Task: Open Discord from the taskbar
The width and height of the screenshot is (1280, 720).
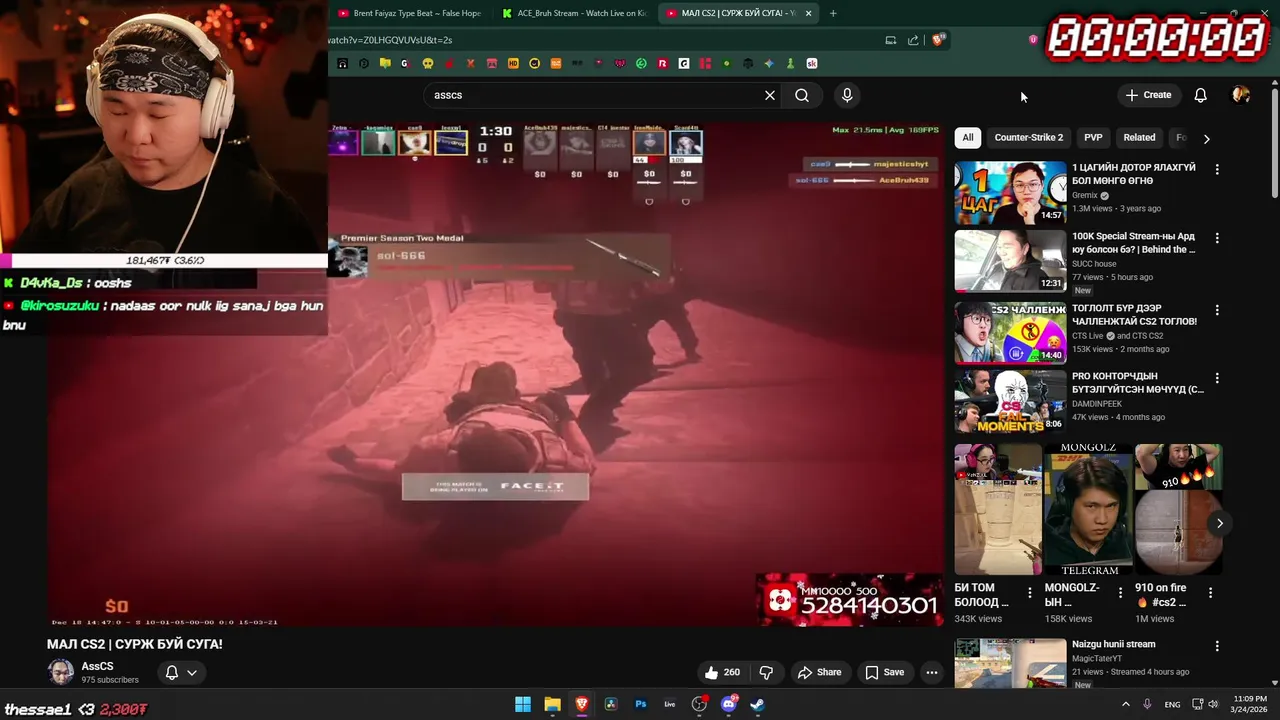Action: (729, 704)
